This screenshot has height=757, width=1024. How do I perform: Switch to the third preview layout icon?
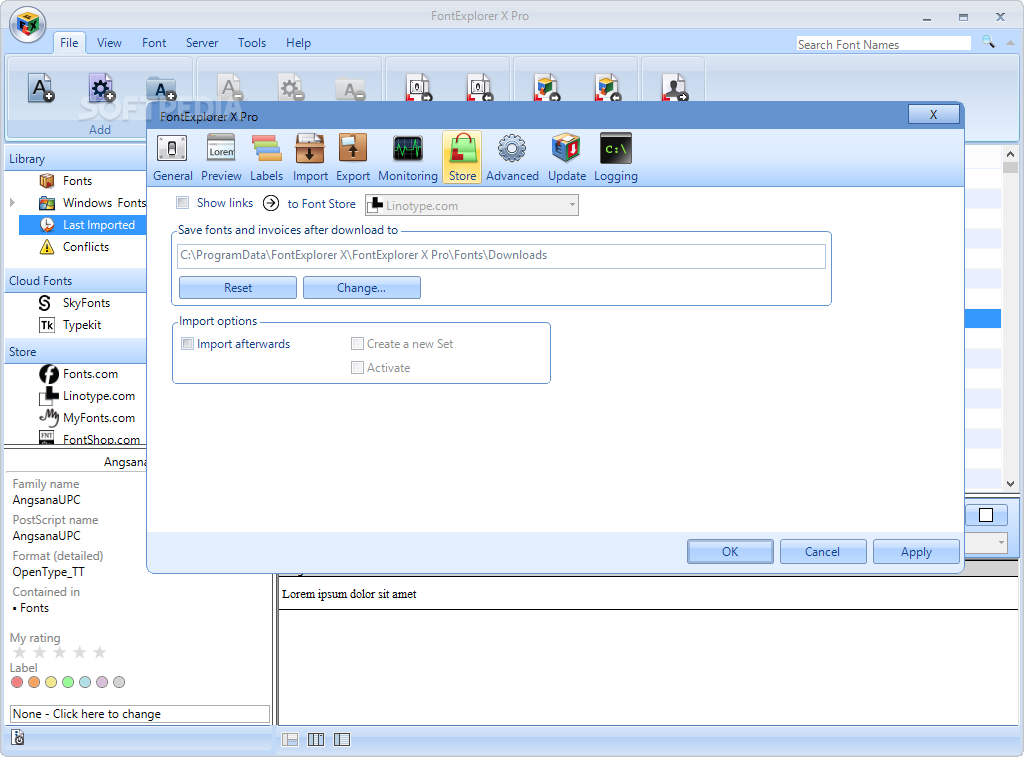342,739
